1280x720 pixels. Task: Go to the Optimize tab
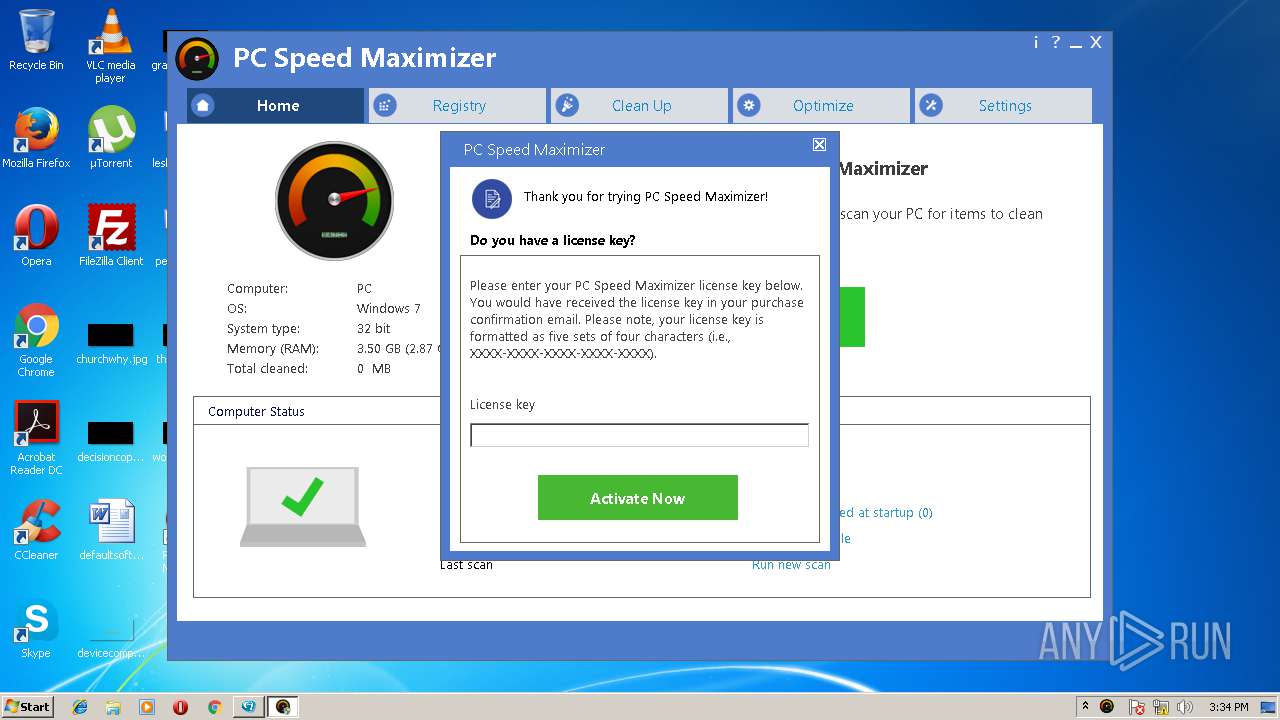[x=822, y=106]
